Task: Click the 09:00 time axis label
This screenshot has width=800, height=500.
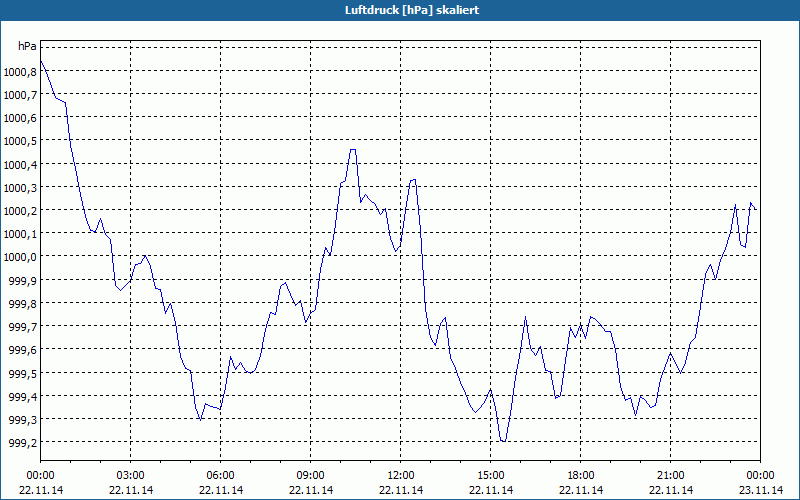Action: (x=311, y=476)
